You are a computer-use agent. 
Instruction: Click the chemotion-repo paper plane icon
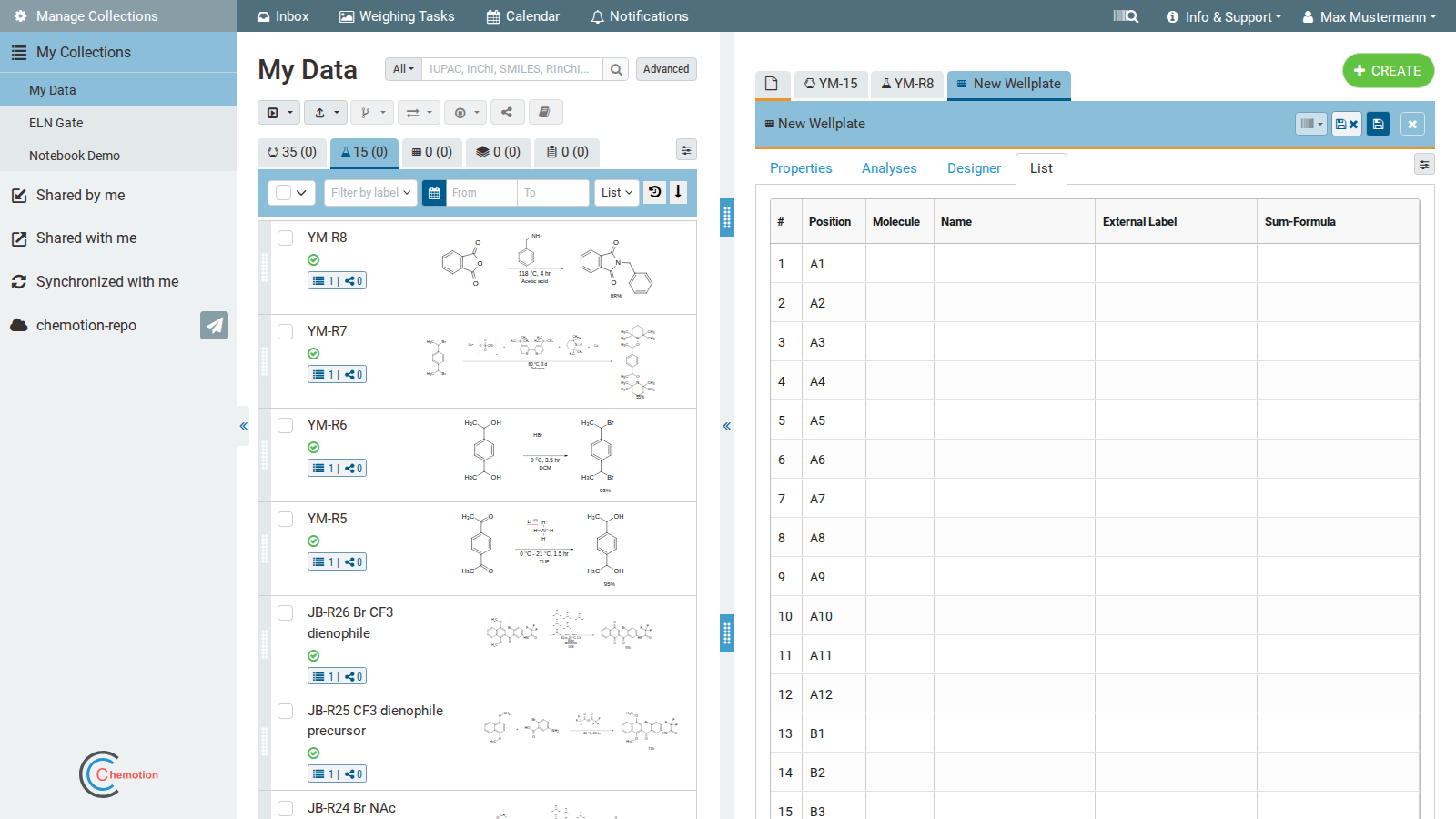(x=214, y=325)
